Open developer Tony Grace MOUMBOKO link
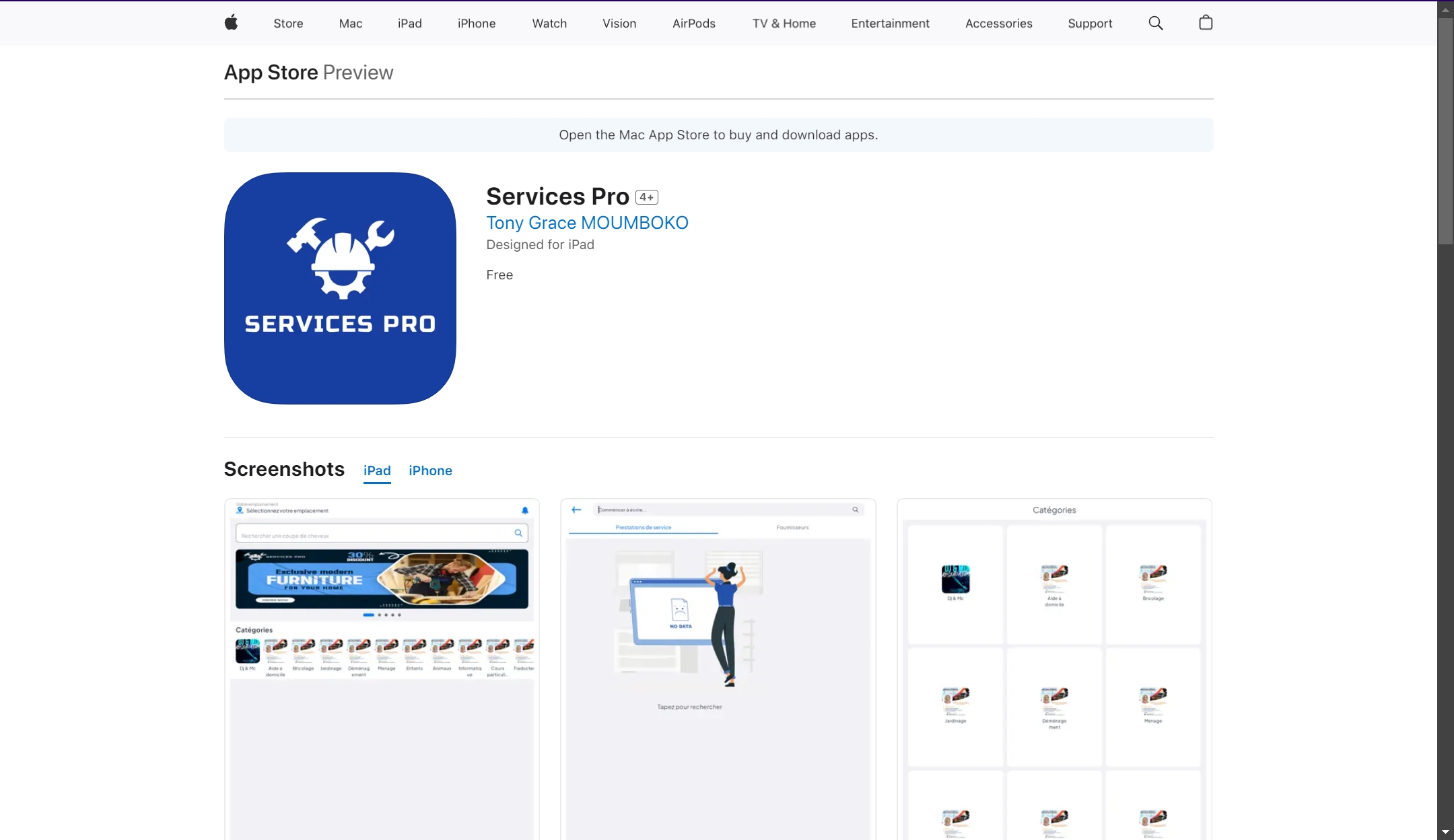This screenshot has width=1454, height=840. (587, 223)
